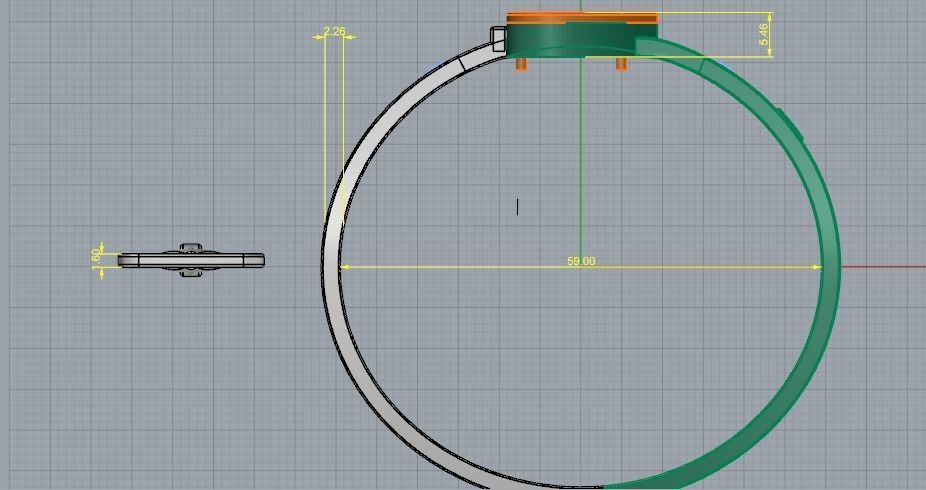Select the 1.60 dimension label
The width and height of the screenshot is (926, 490).
click(x=96, y=260)
